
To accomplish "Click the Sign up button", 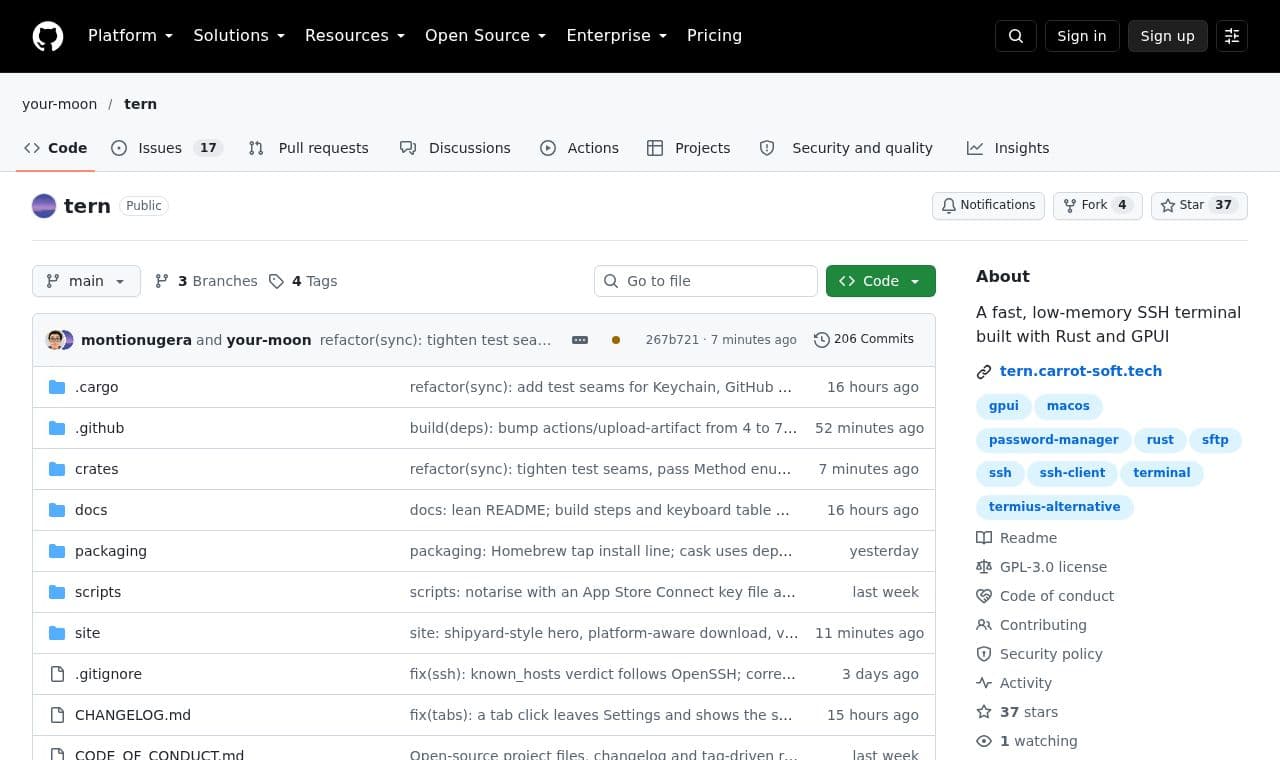I will pyautogui.click(x=1168, y=36).
